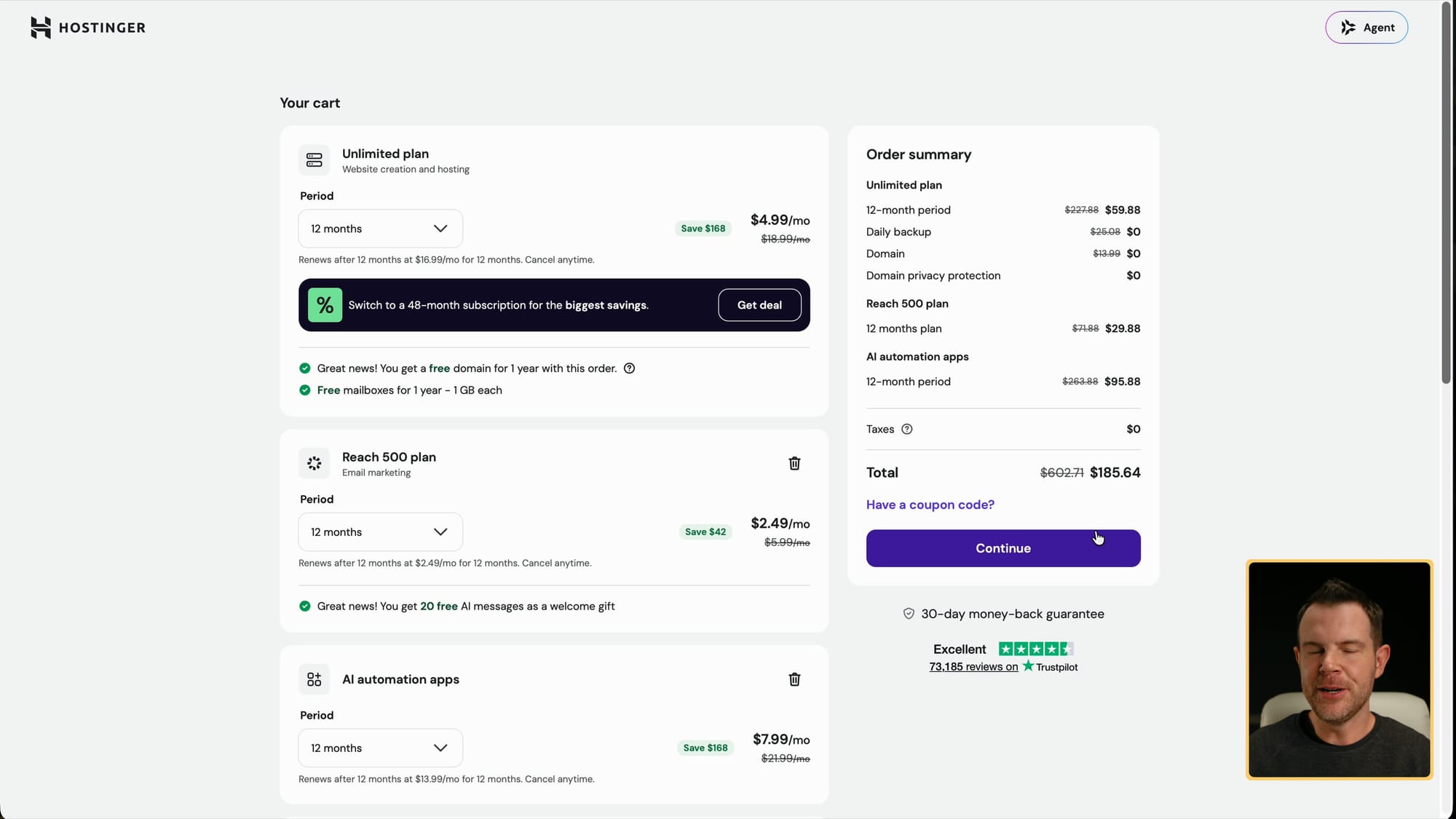Open the 73,185 reviews on Trustpilot link

click(973, 667)
